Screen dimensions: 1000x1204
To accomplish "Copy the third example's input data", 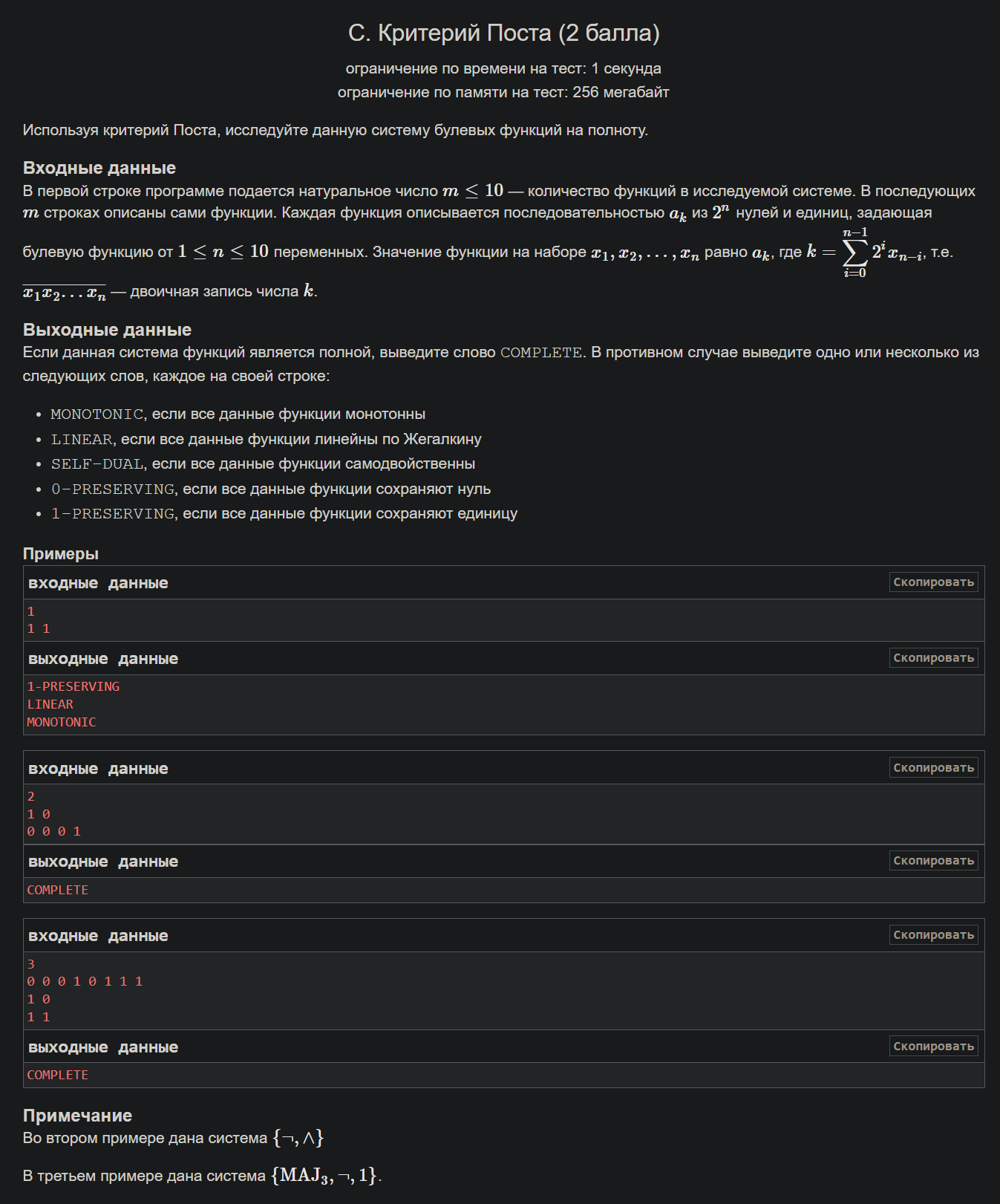I will pos(933,935).
